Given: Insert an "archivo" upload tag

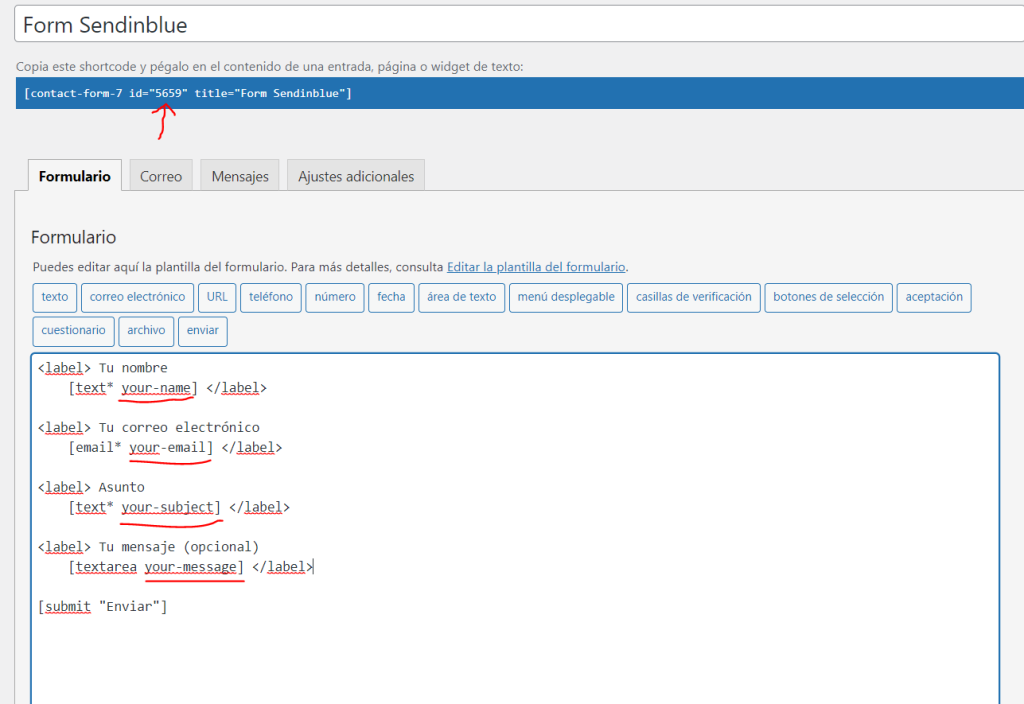Looking at the screenshot, I should point(146,330).
